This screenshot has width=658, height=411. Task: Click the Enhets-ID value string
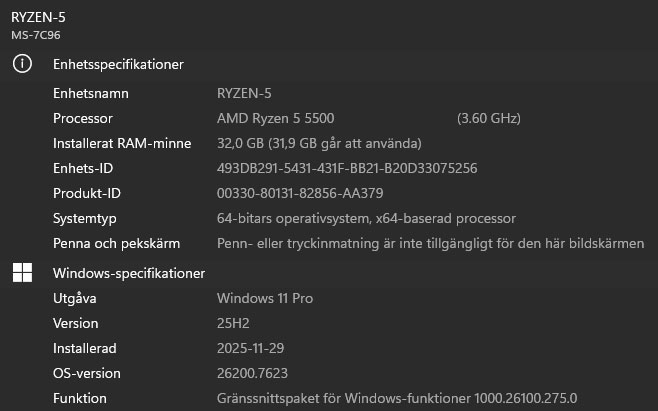[x=346, y=168]
